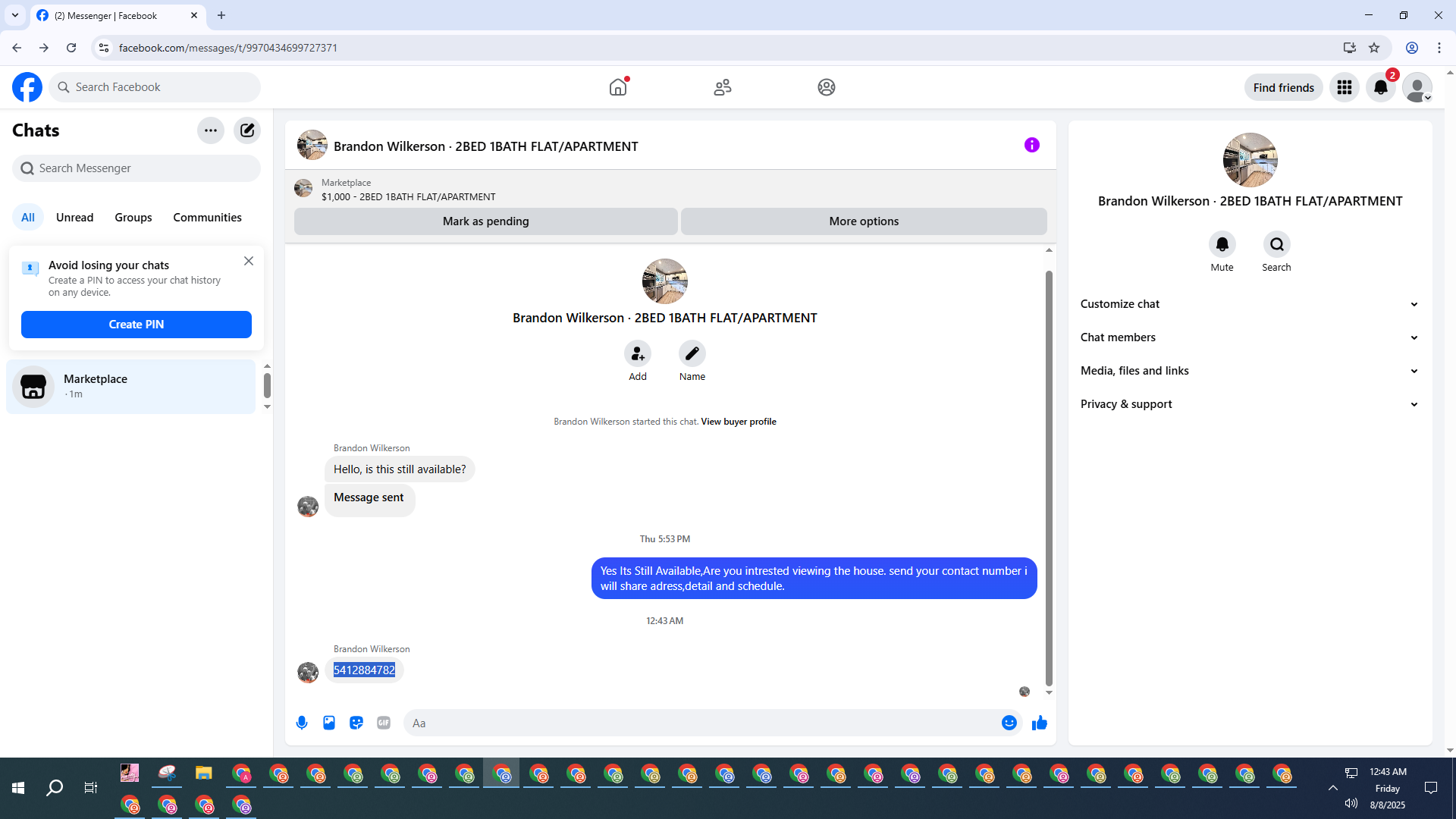The image size is (1456, 819).
Task: Open the View buyer profile link
Action: pos(738,422)
